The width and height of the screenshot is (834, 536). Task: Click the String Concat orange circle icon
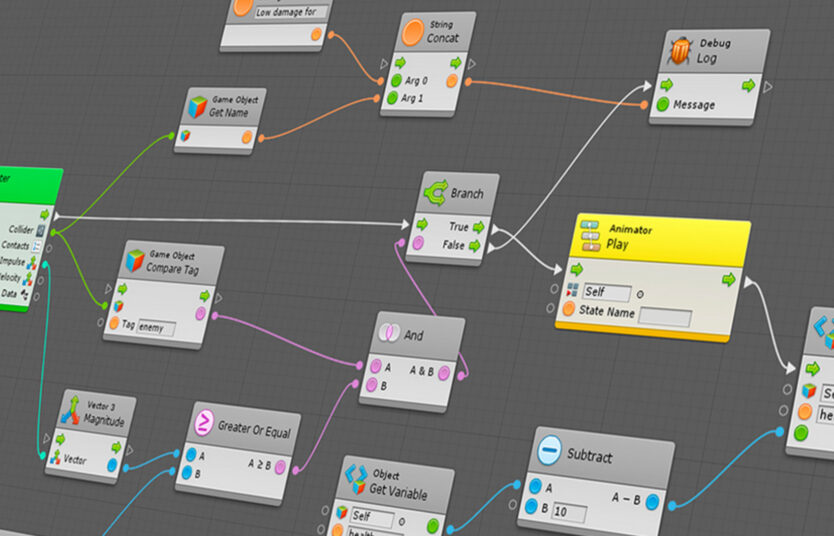pyautogui.click(x=413, y=32)
